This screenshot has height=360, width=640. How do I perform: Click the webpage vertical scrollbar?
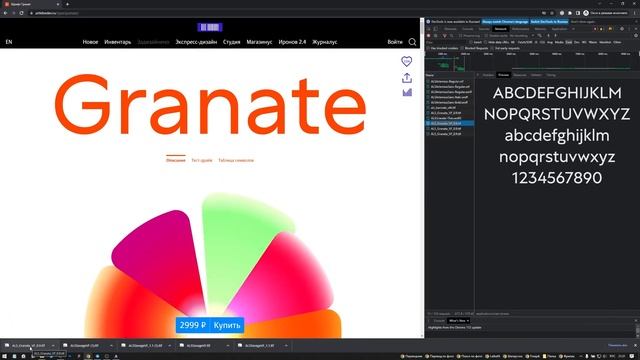(x=422, y=178)
